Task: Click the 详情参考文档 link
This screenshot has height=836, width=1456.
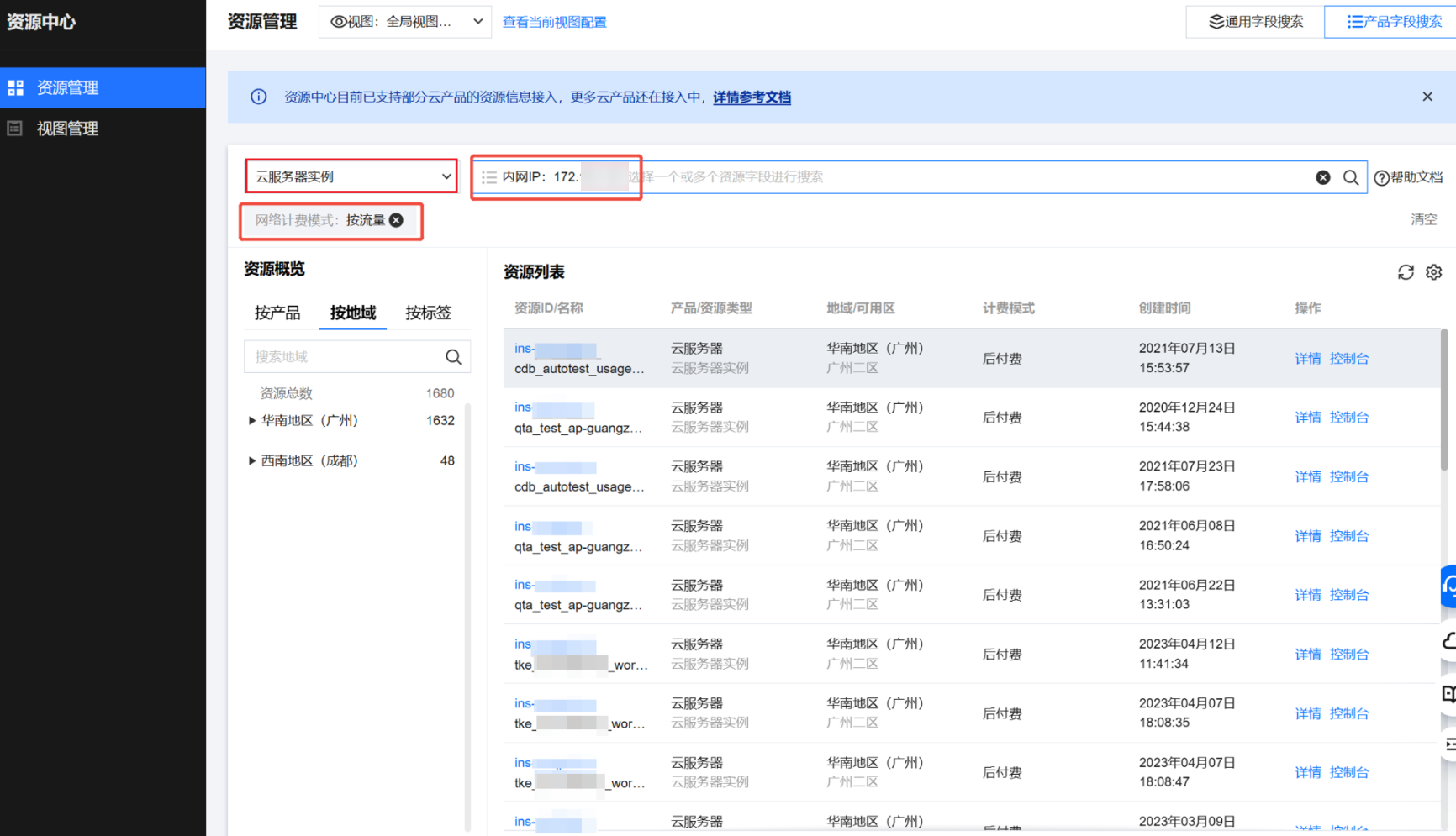Action: point(752,97)
